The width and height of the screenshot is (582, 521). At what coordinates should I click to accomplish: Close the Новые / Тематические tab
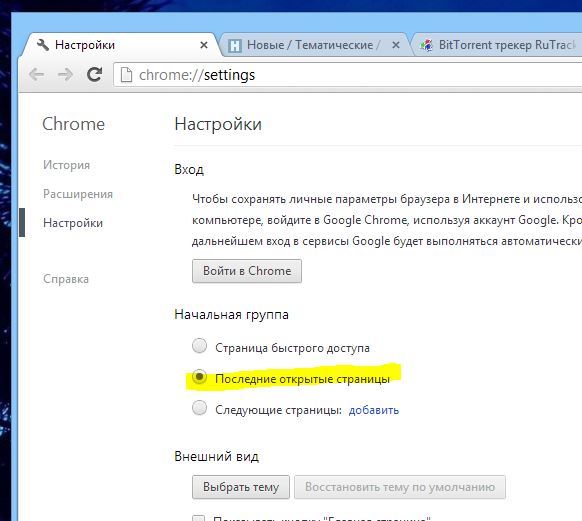click(x=396, y=45)
